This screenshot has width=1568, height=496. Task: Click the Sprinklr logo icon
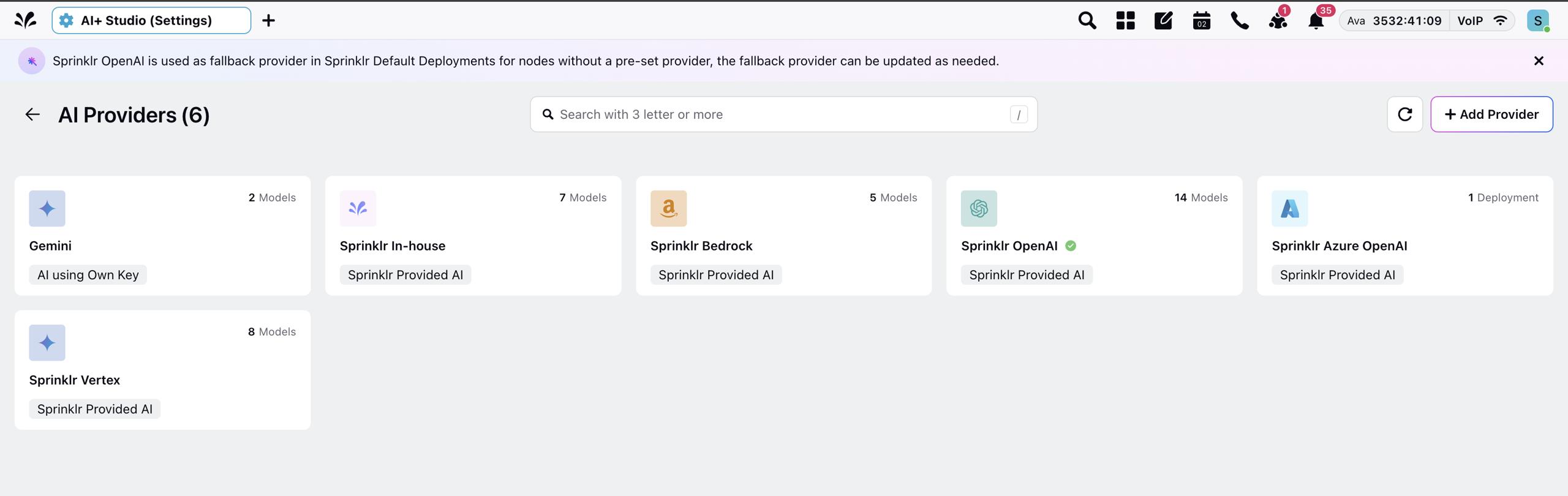[x=25, y=20]
